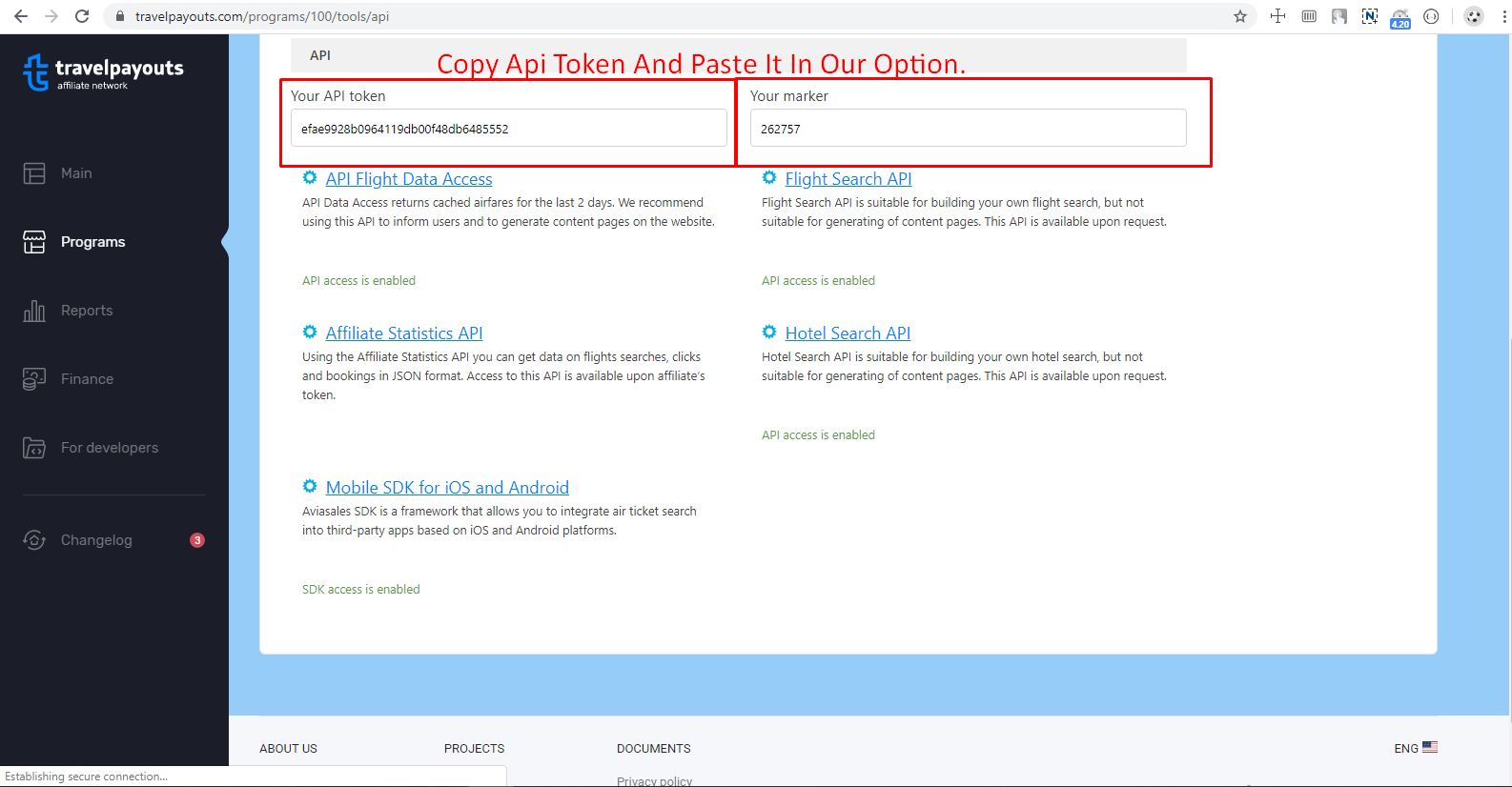The image size is (1512, 787).
Task: Click the Changelog sidebar icon
Action: click(x=34, y=540)
